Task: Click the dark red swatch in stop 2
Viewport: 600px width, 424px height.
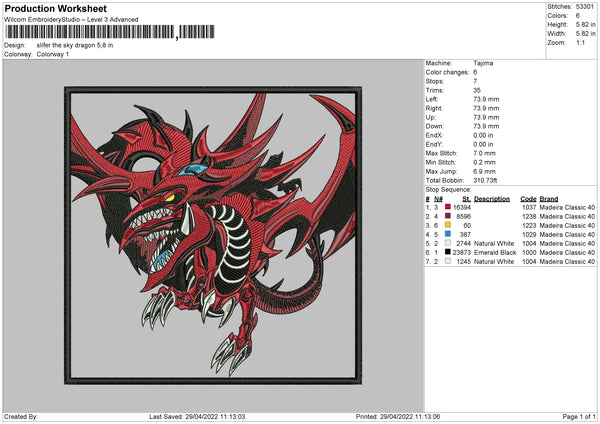Action: pyautogui.click(x=447, y=216)
